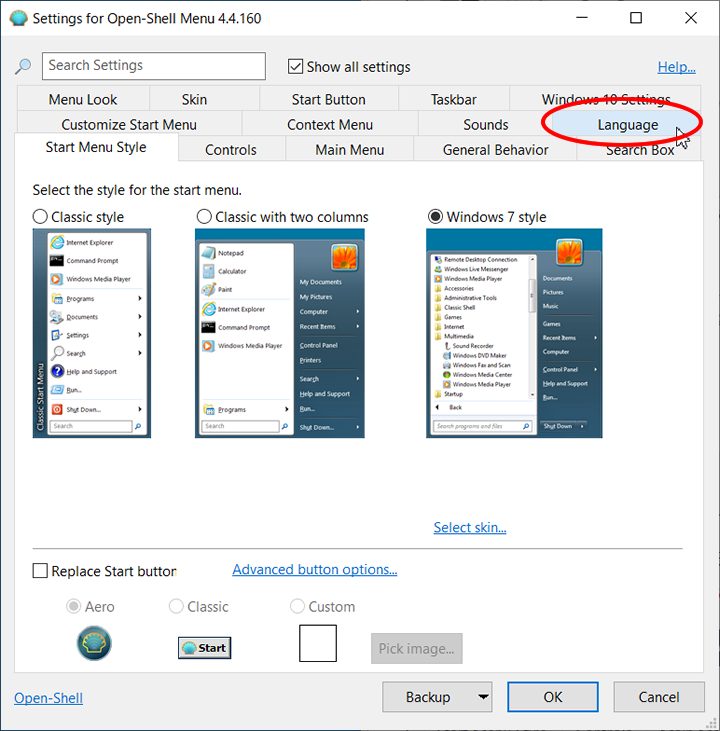Maximize the settings window
720x731 pixels.
(636, 18)
